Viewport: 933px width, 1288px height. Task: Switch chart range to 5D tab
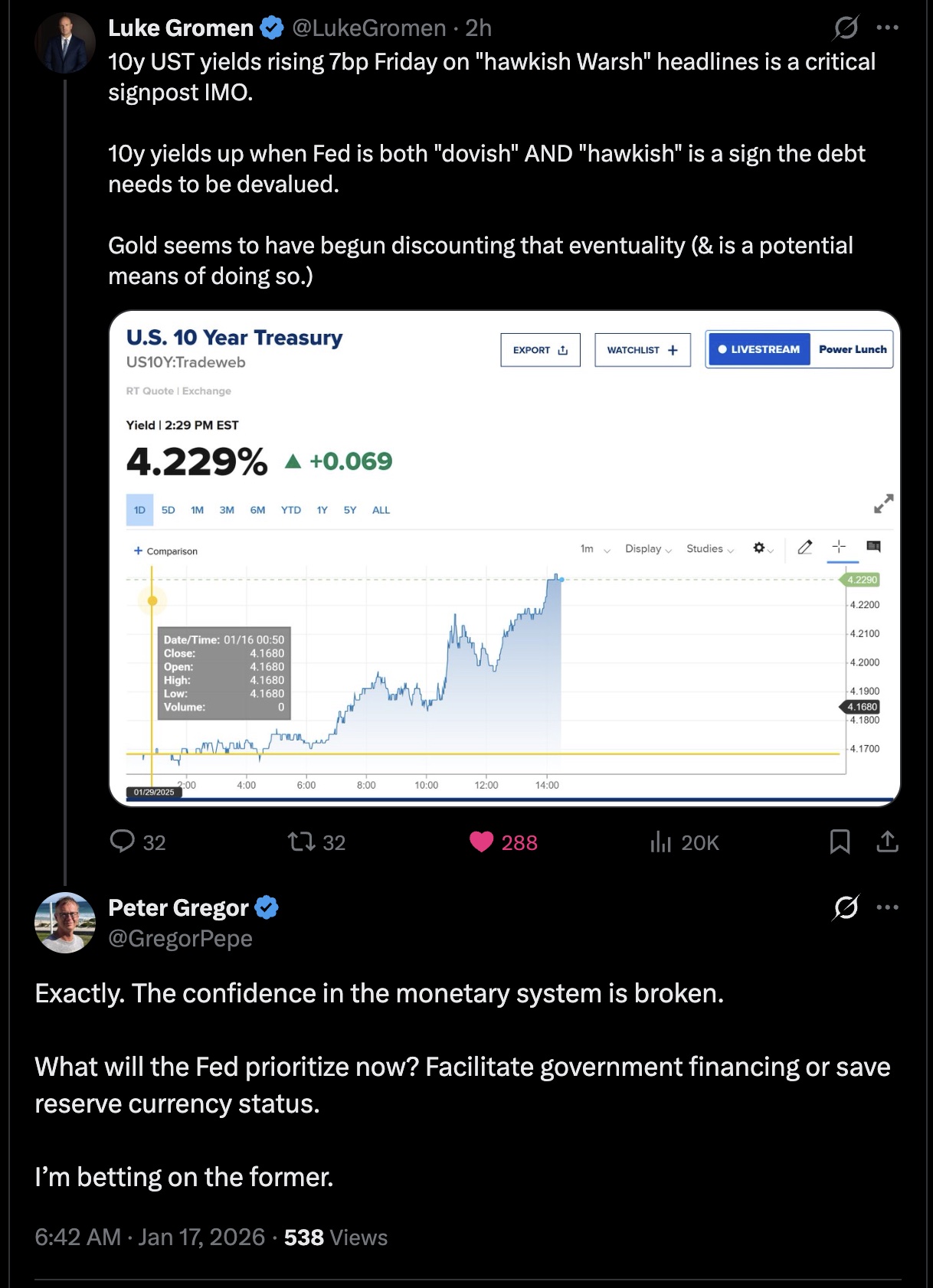tap(169, 510)
